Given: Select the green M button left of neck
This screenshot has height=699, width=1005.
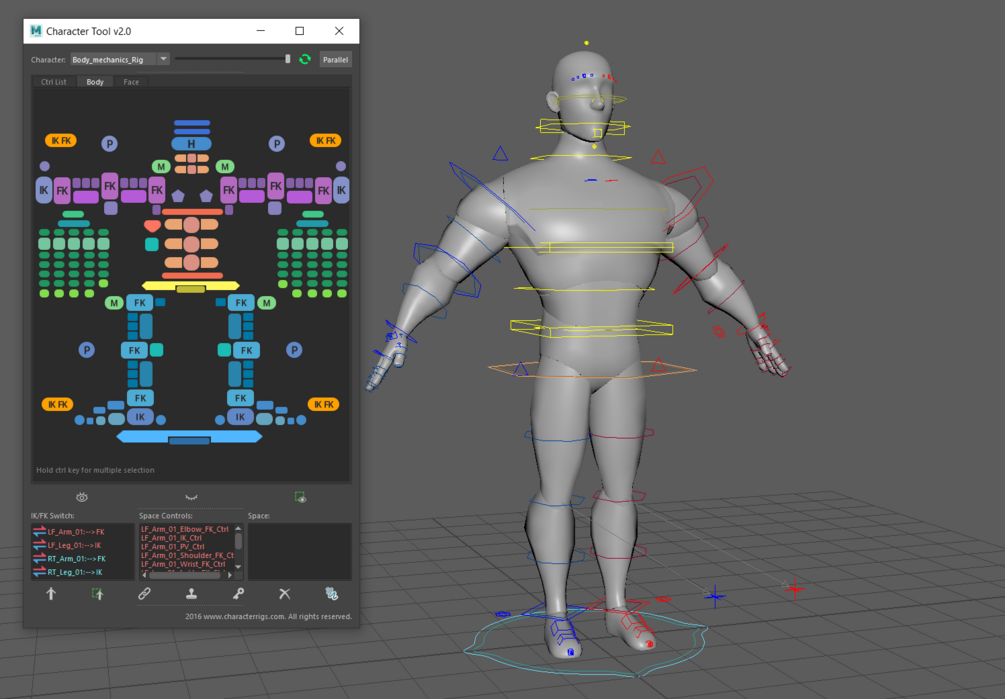Looking at the screenshot, I should [161, 167].
